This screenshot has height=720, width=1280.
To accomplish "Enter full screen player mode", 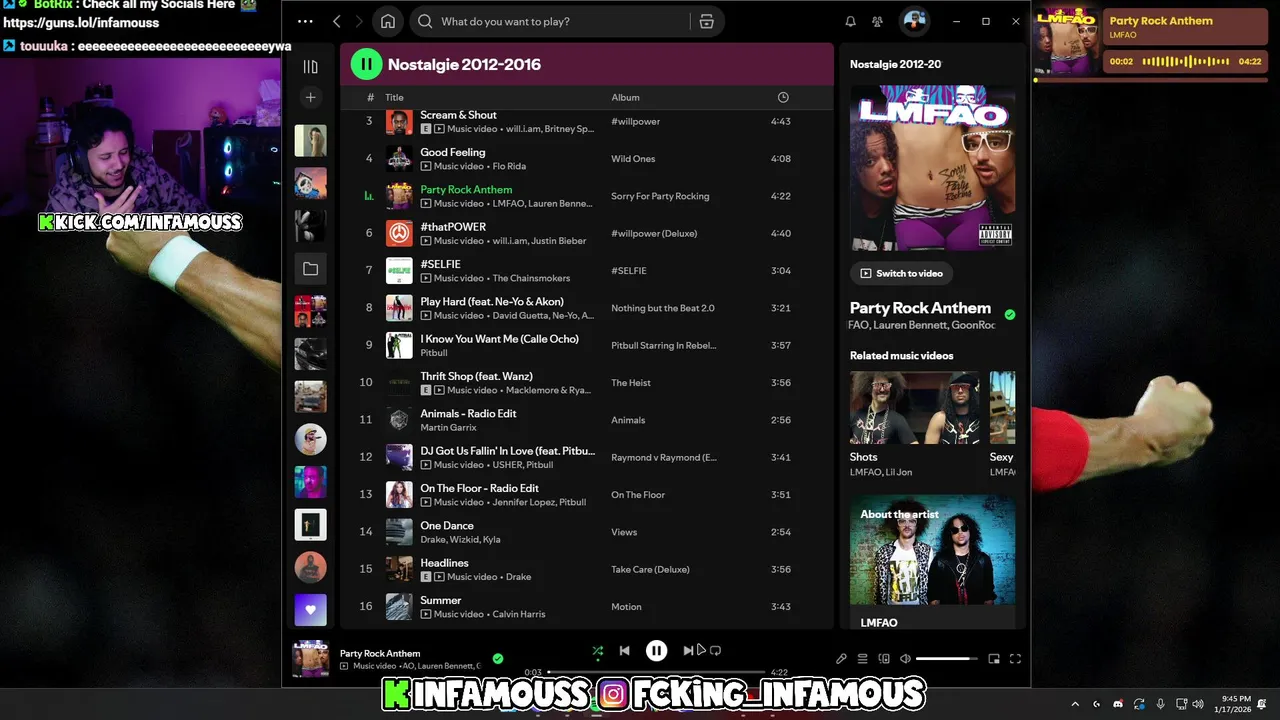I will (1015, 659).
